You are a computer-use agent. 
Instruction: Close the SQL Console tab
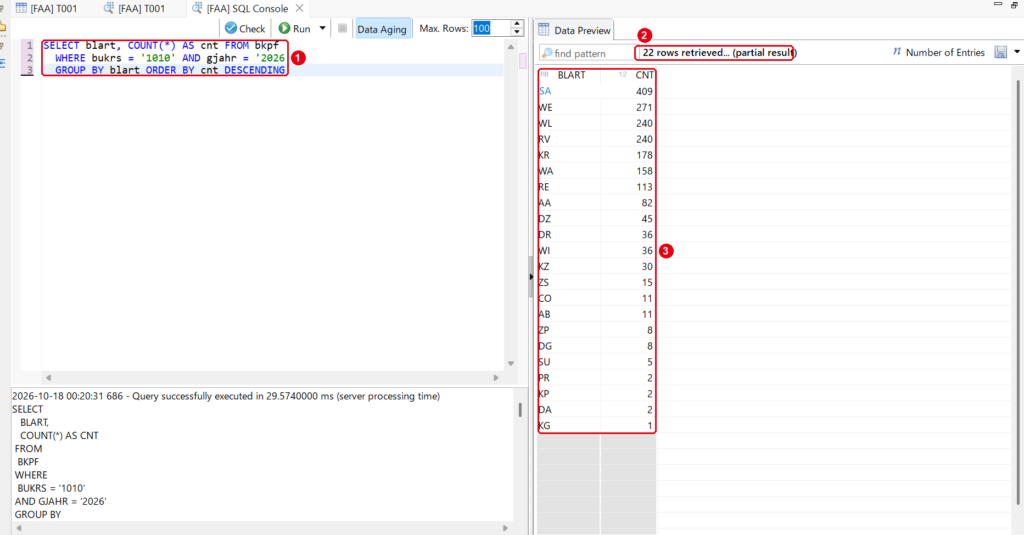click(x=299, y=8)
